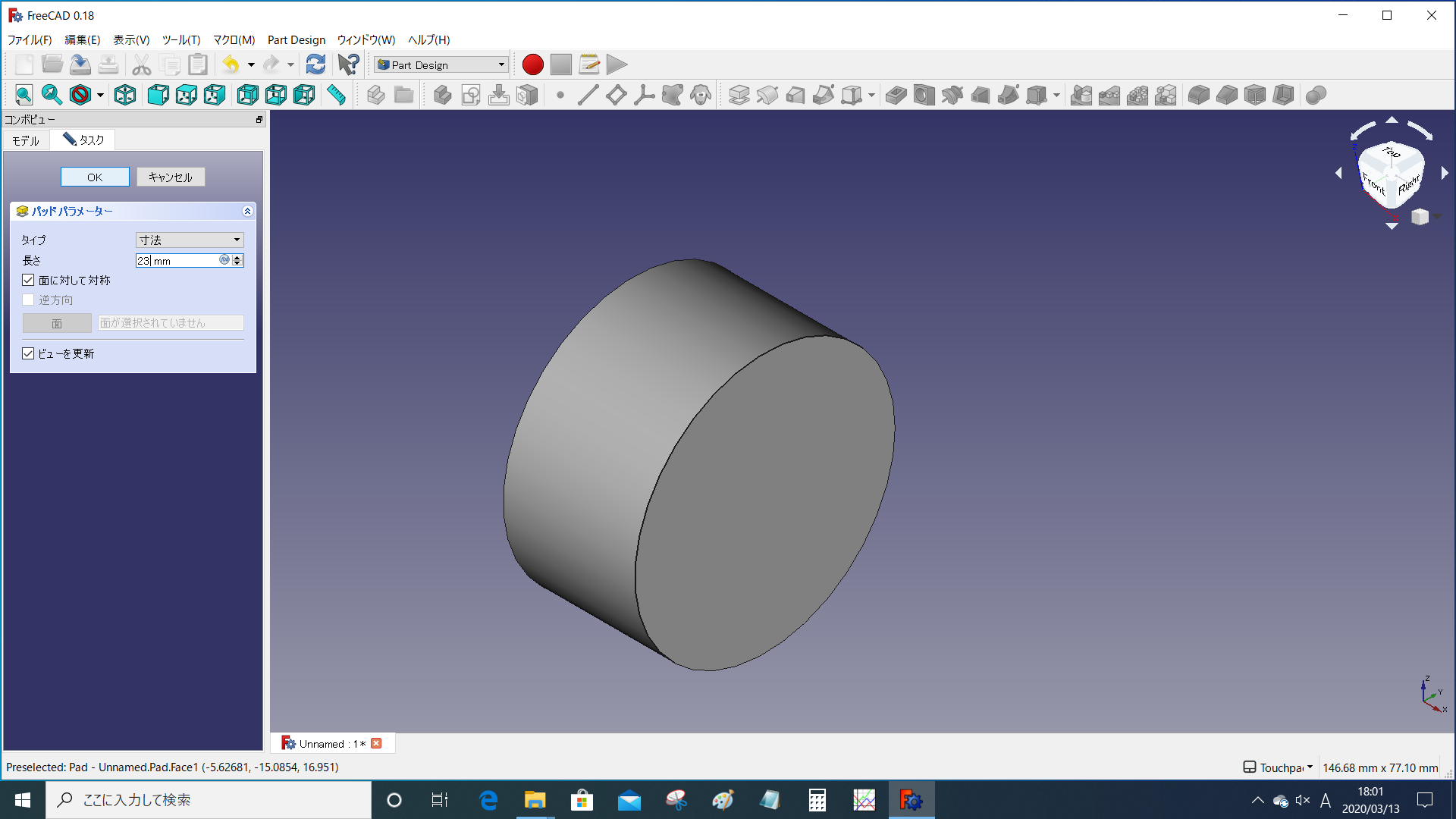Click the Groove tool icon
This screenshot has width=1456, height=819.
pos(952,95)
